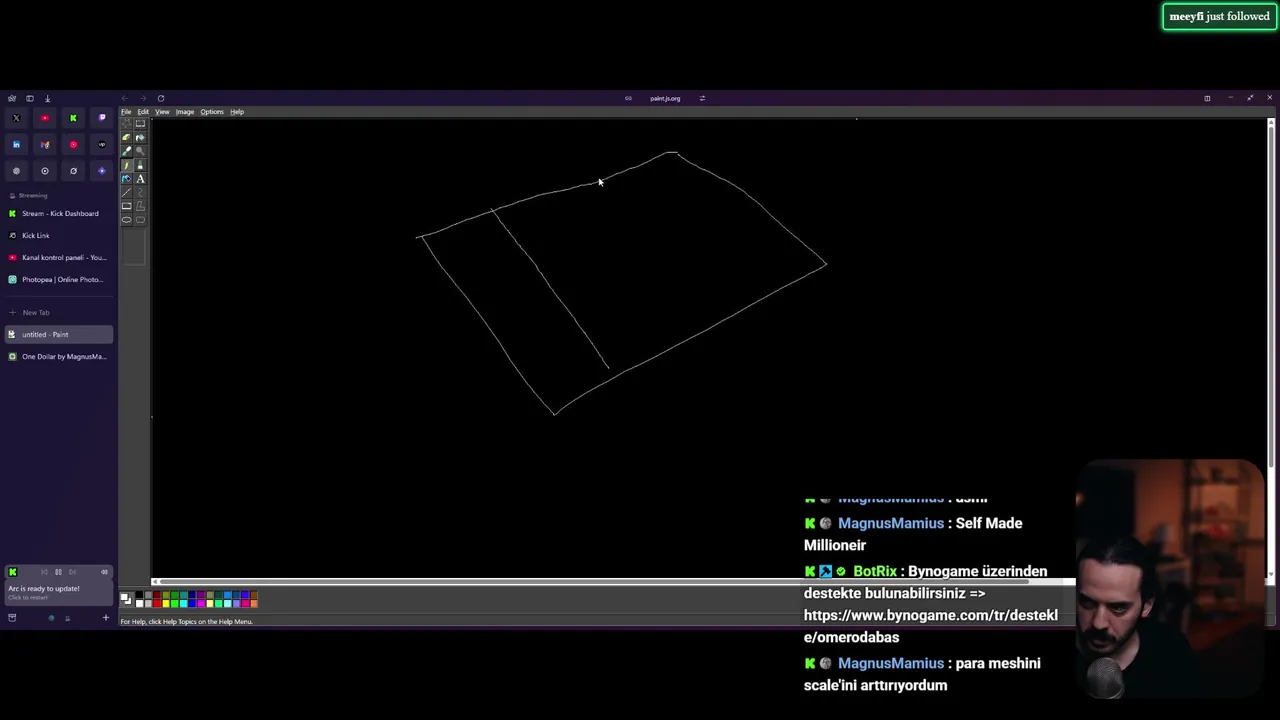This screenshot has width=1280, height=720.
Task: Go to previous track in mini player
Action: click(44, 572)
